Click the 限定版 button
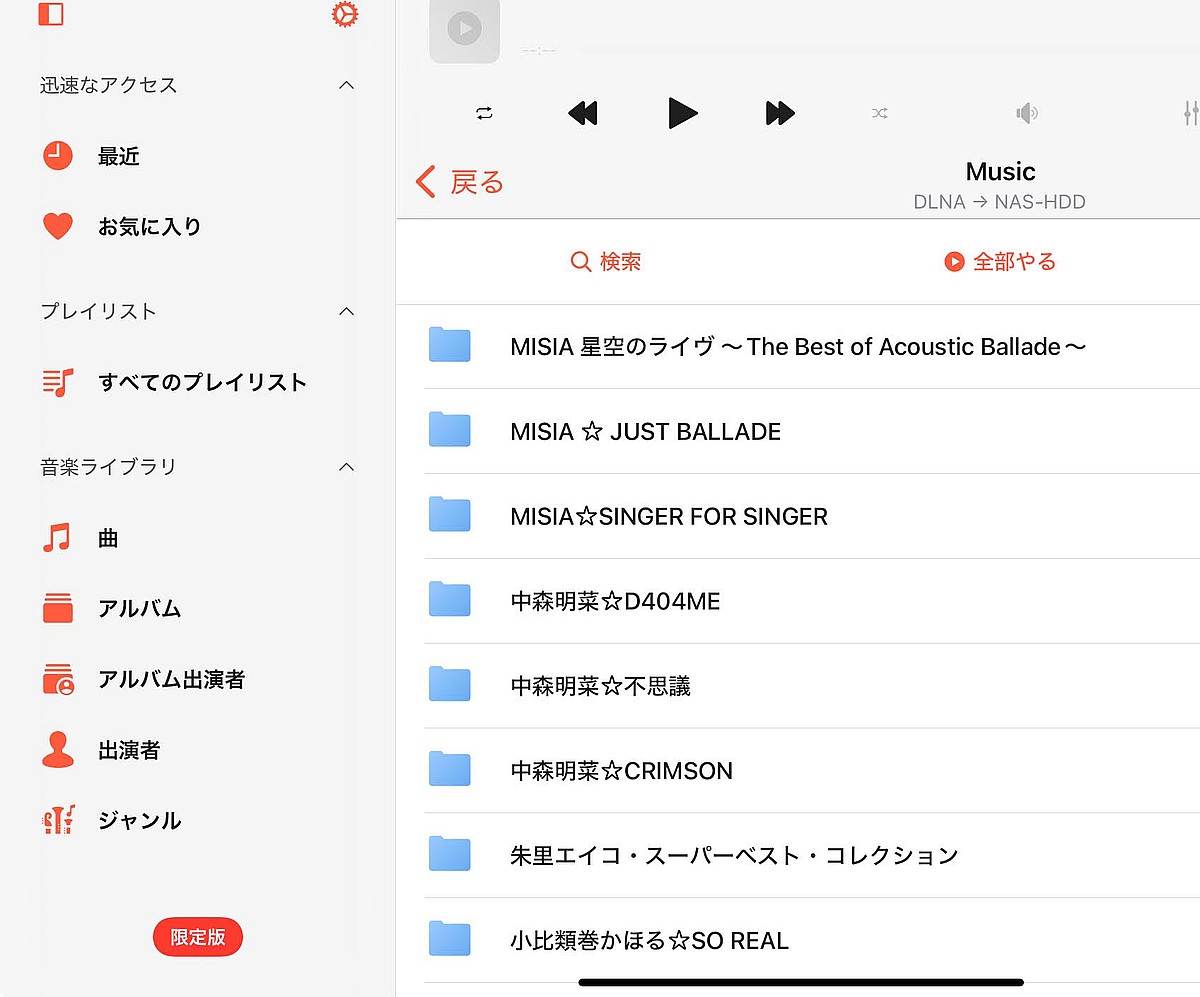The image size is (1200, 997). coord(198,937)
